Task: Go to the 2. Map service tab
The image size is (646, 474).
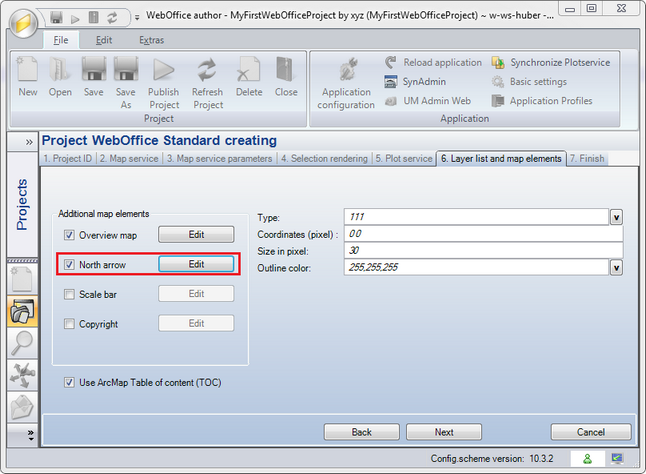Action: 129,159
